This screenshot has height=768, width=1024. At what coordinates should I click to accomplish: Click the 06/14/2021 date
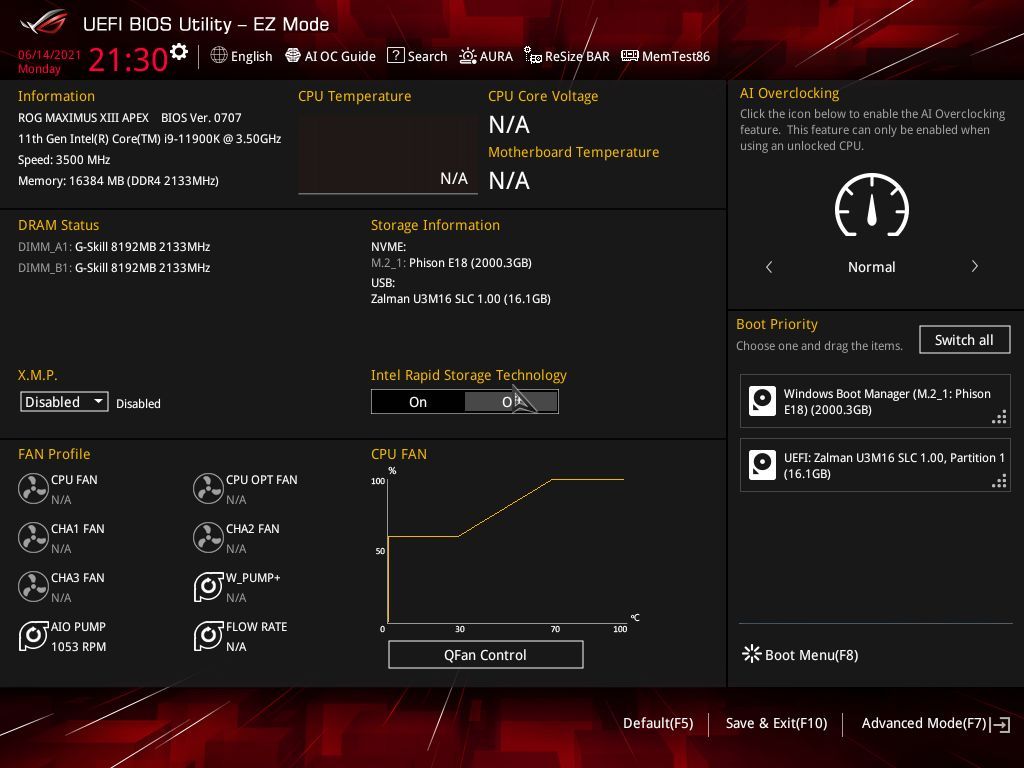point(49,55)
